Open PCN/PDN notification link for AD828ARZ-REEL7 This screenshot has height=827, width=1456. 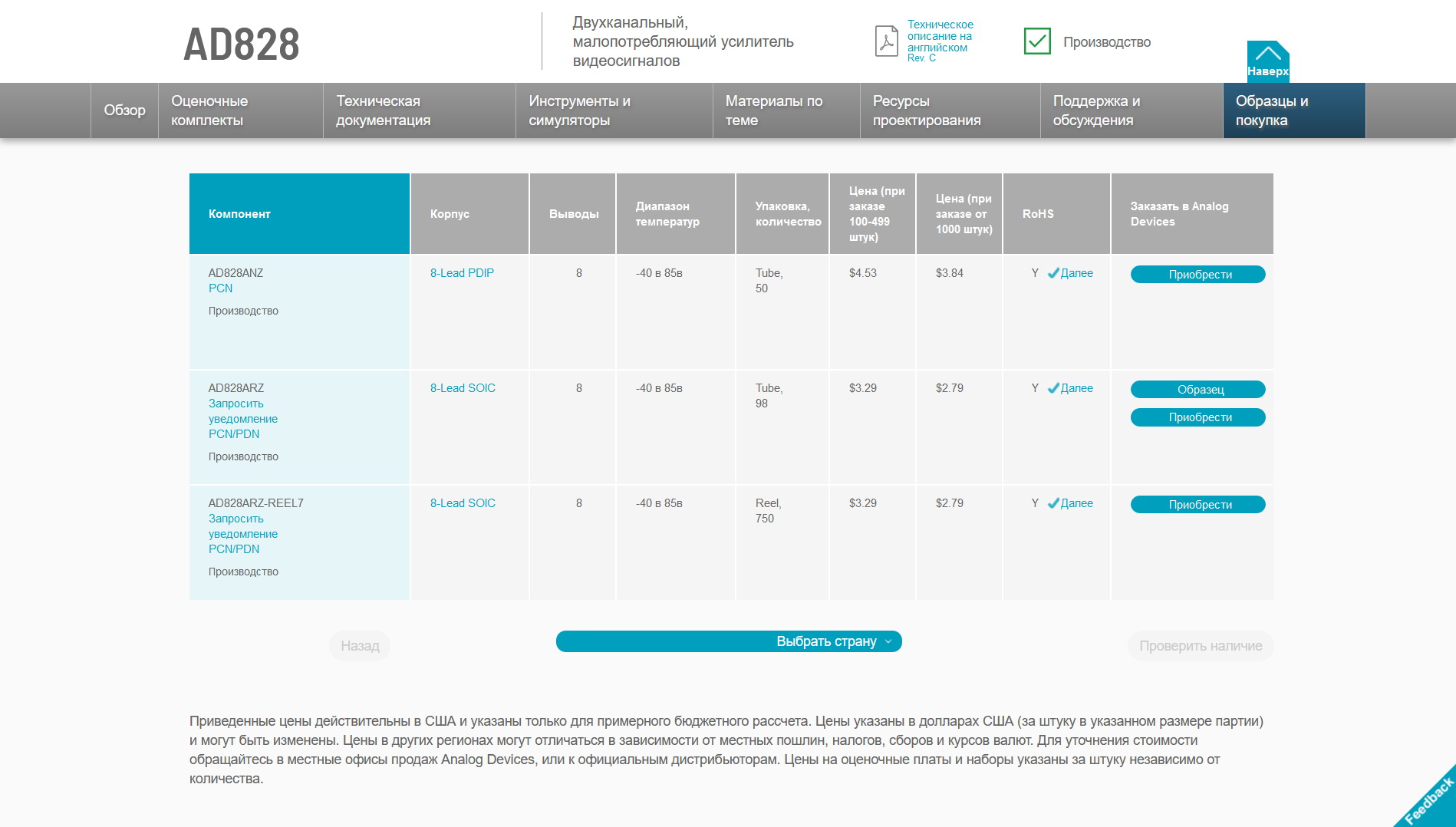pyautogui.click(x=243, y=534)
